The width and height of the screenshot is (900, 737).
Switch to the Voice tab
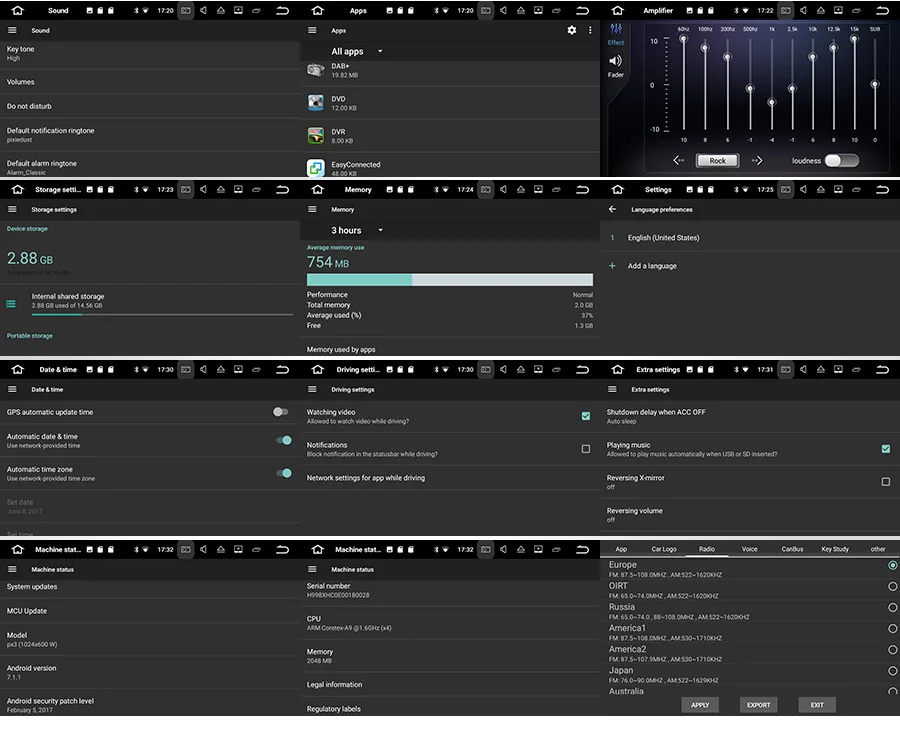[750, 549]
